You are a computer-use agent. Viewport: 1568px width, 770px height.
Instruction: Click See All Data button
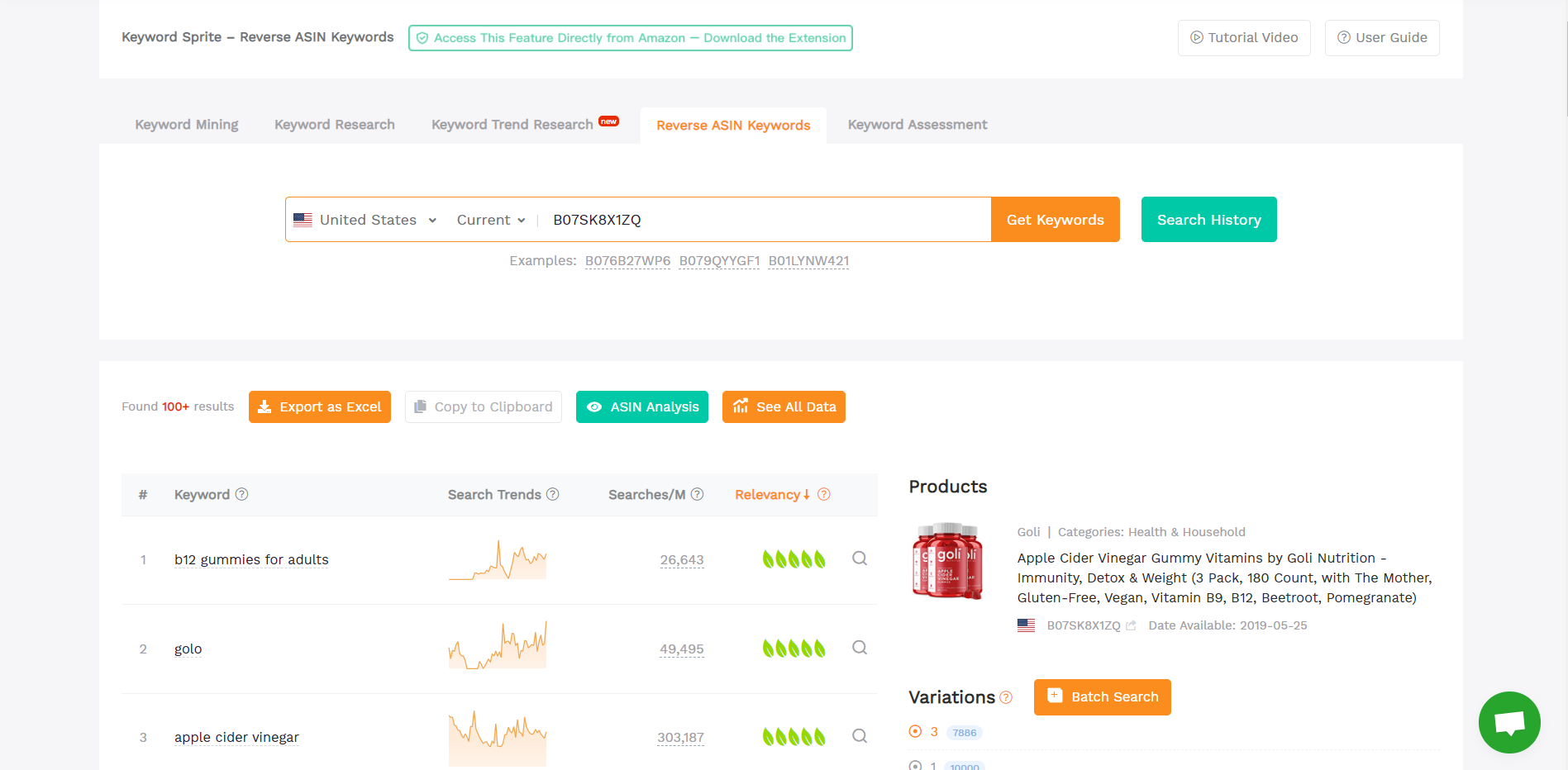pos(784,407)
